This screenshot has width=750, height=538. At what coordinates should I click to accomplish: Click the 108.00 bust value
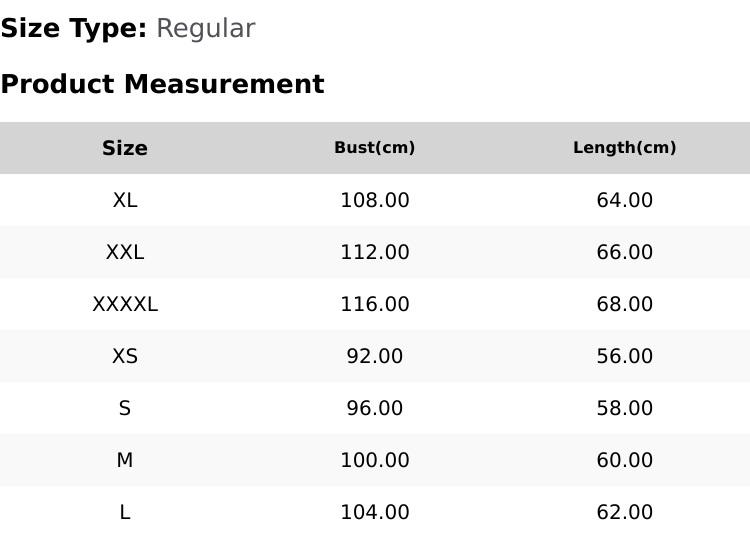375,200
